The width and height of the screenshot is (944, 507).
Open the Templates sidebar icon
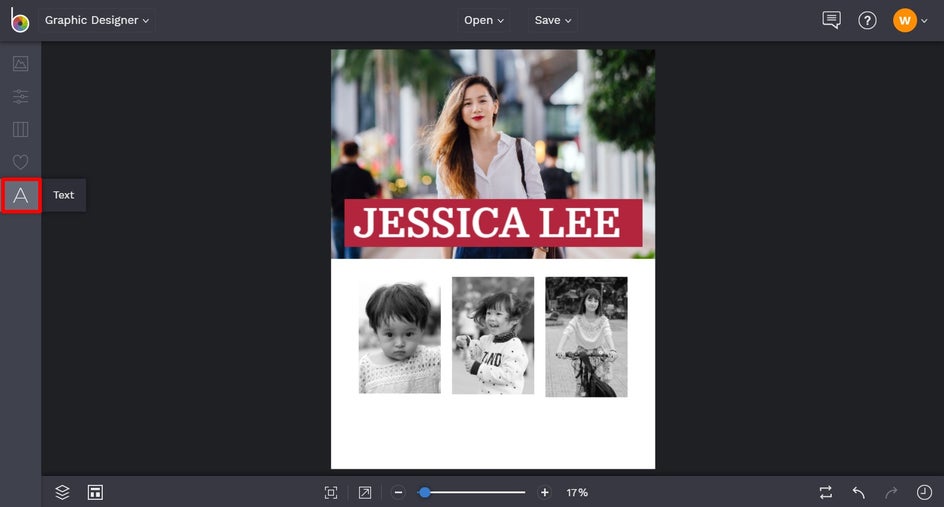pos(20,129)
